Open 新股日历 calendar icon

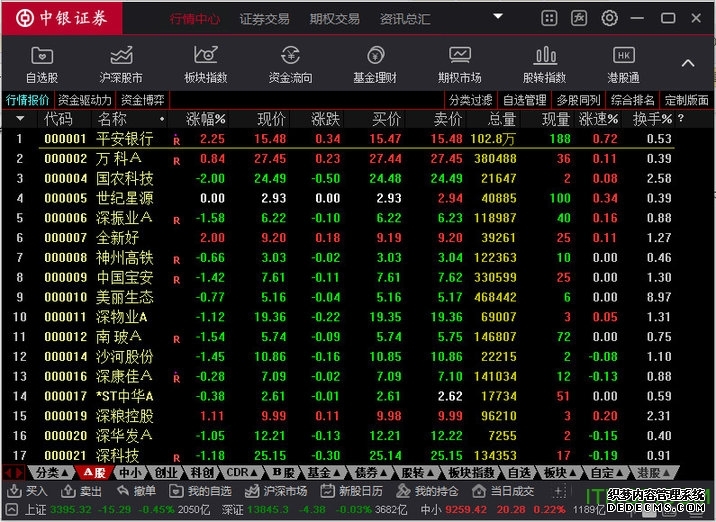click(x=351, y=491)
